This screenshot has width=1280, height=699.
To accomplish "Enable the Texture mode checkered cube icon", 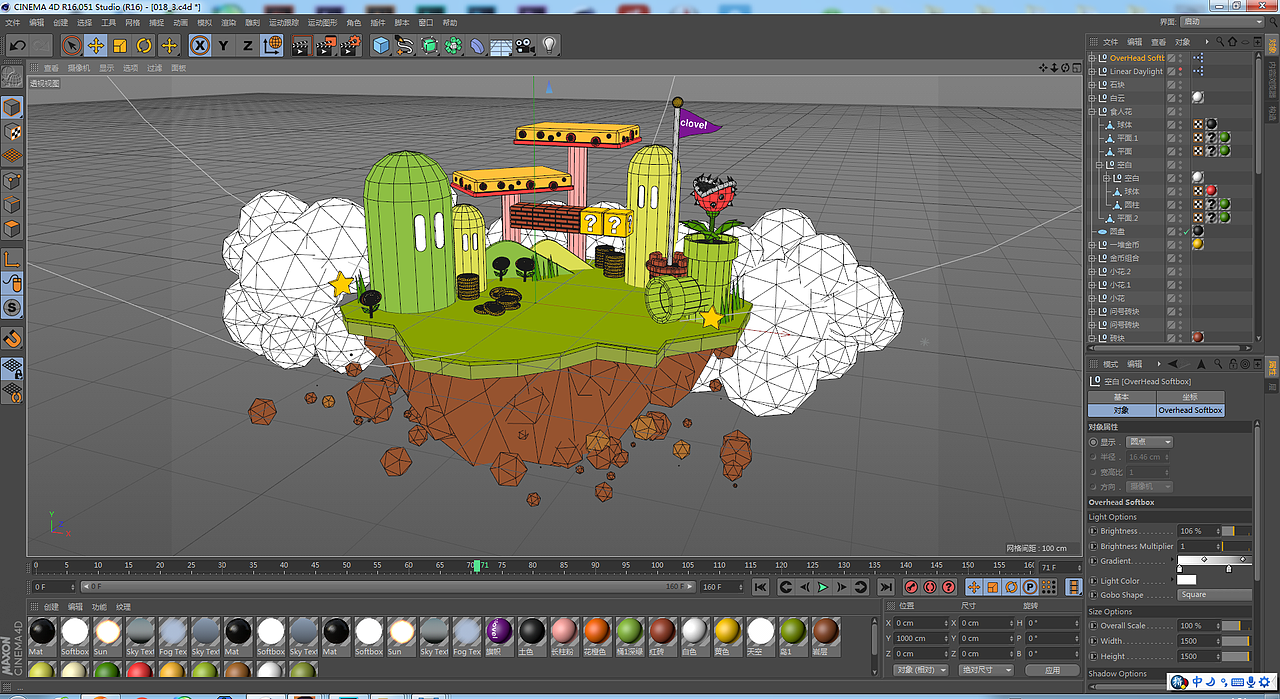I will click(x=12, y=132).
